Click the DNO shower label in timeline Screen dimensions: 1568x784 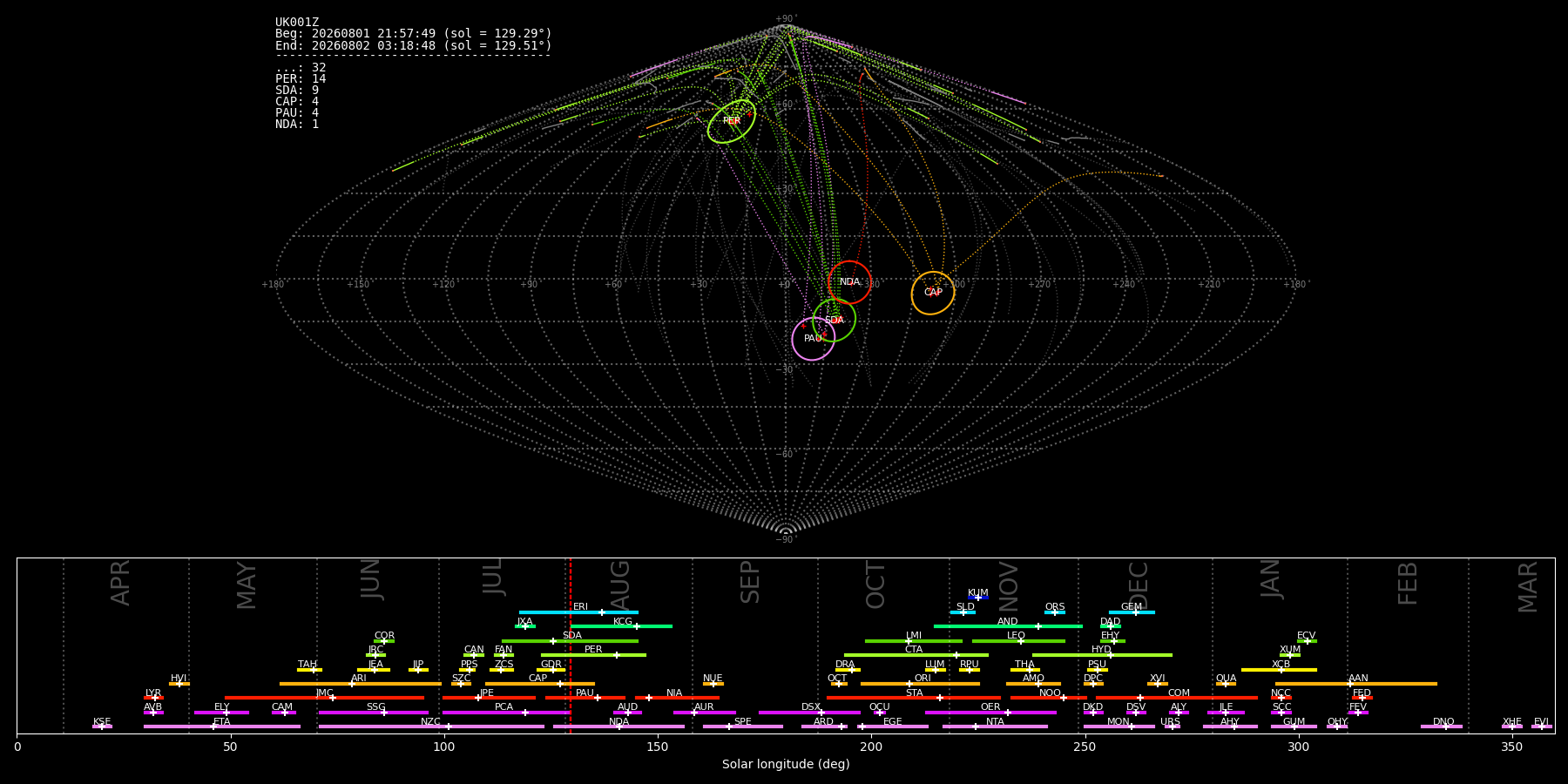click(x=1443, y=722)
